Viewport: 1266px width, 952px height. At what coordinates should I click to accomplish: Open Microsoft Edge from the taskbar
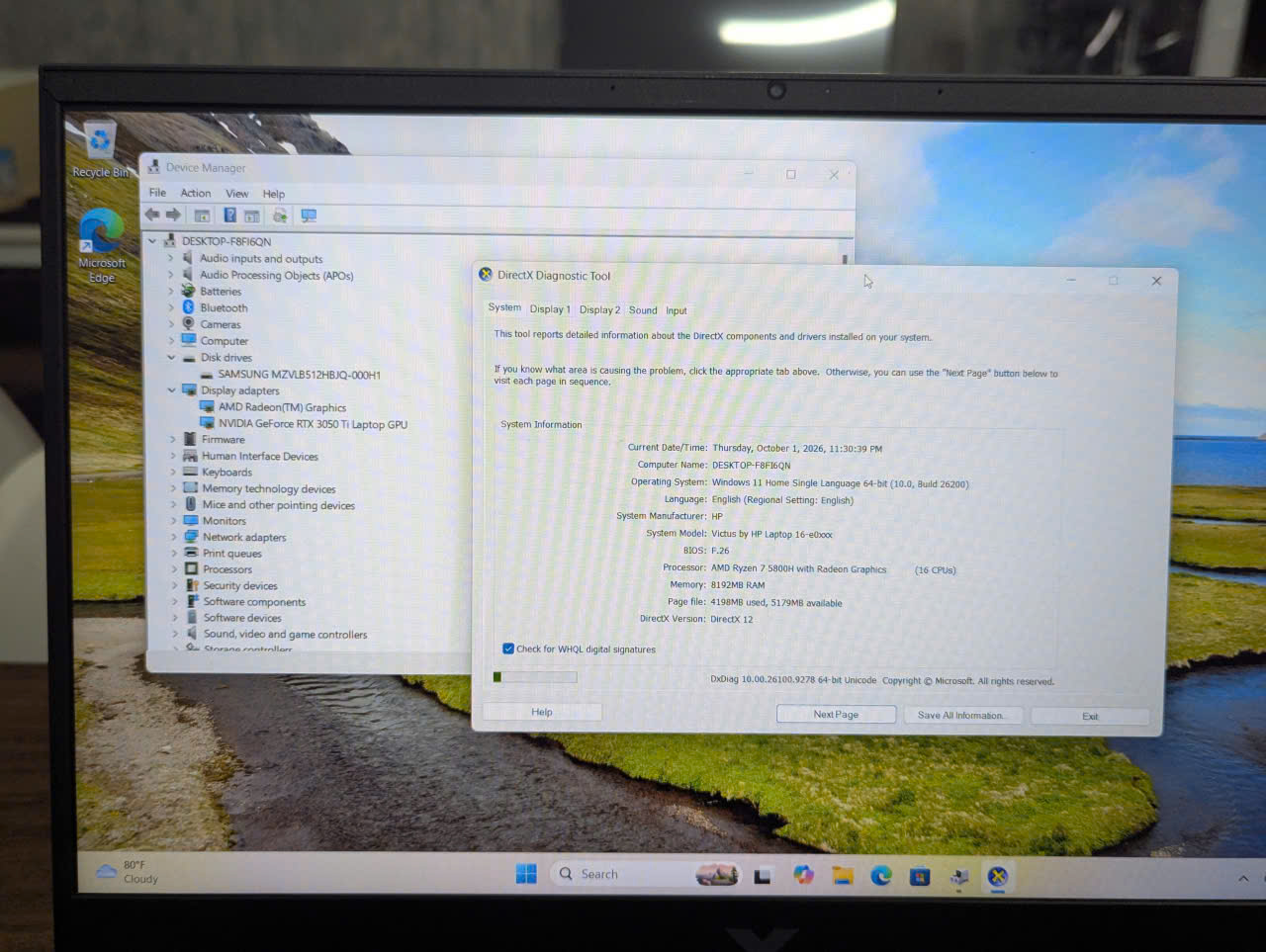881,876
